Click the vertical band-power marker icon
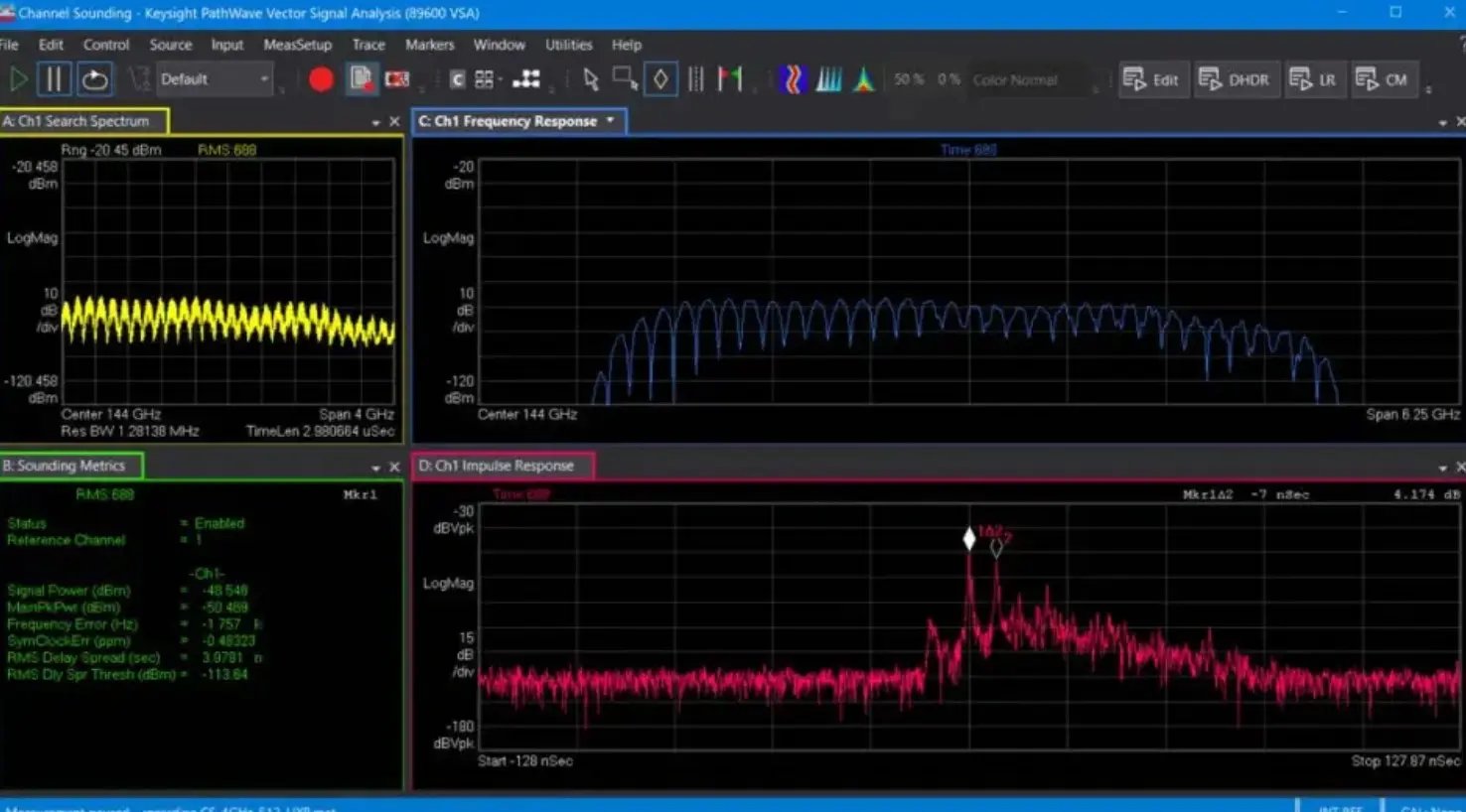1466x812 pixels. [696, 79]
